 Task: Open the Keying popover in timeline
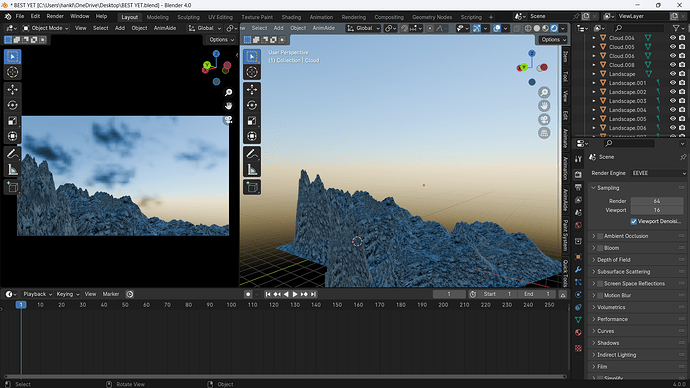(67, 294)
